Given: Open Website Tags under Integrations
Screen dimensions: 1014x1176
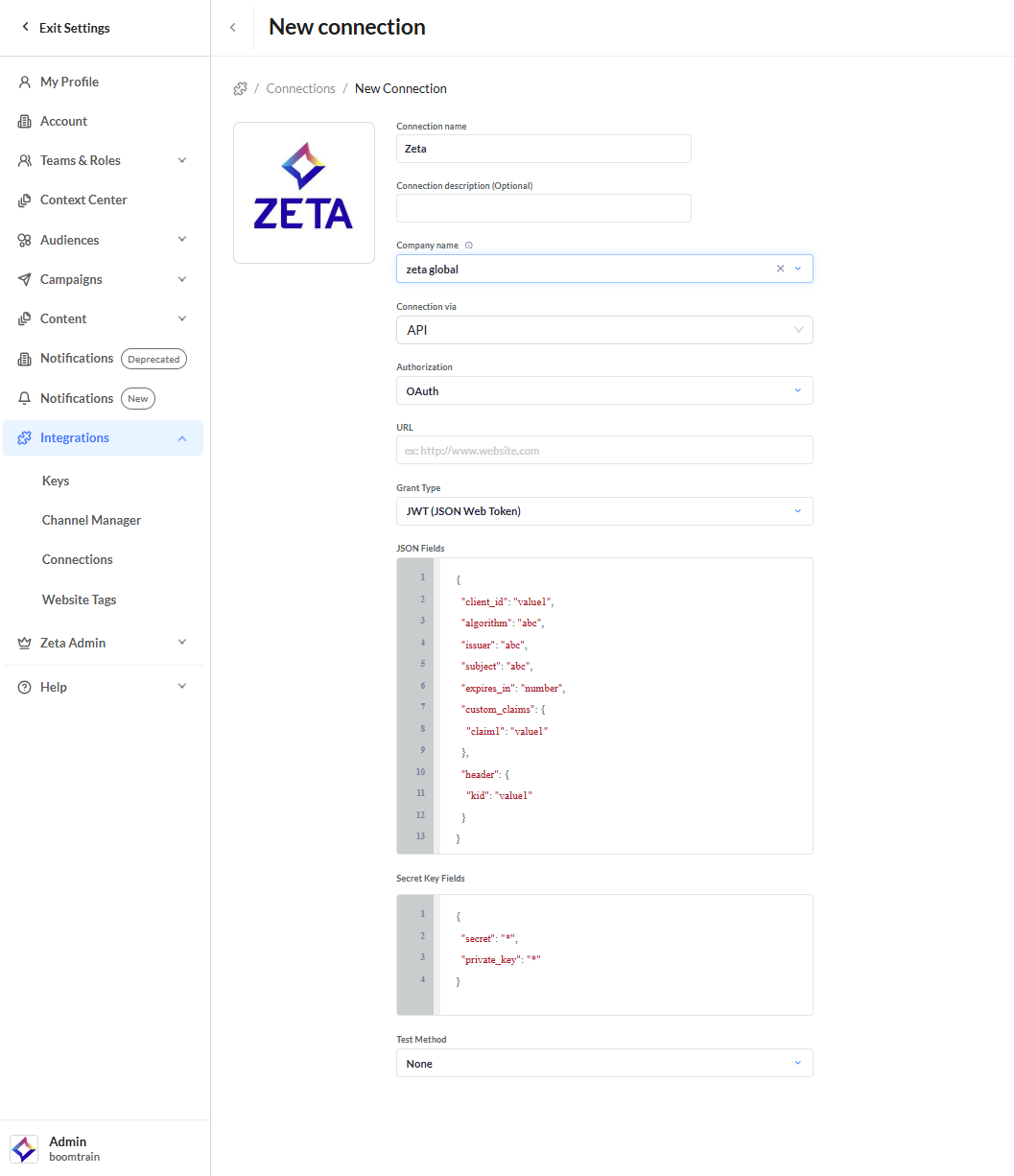Looking at the screenshot, I should coord(79,600).
